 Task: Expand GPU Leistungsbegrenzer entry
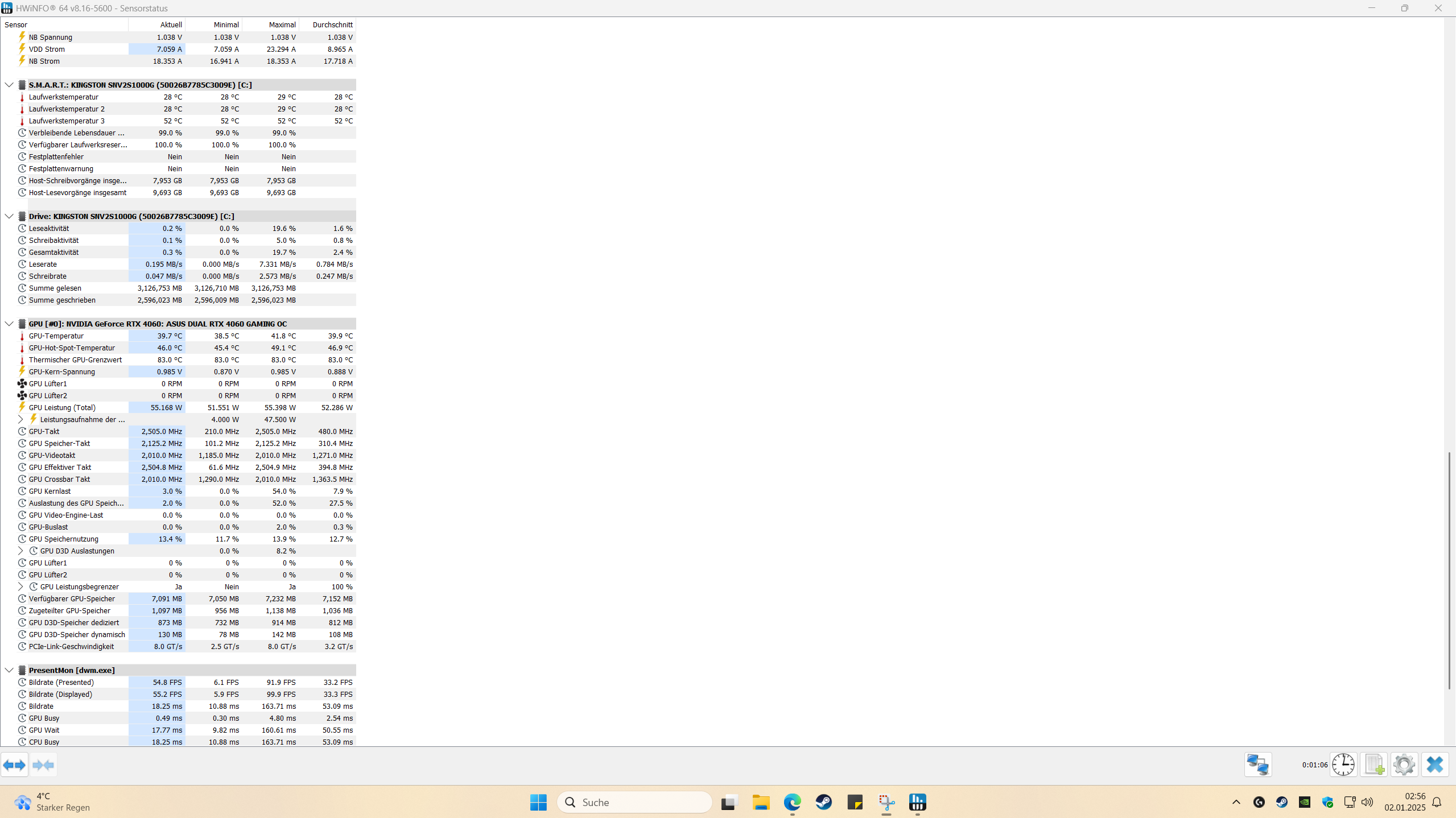[x=21, y=586]
